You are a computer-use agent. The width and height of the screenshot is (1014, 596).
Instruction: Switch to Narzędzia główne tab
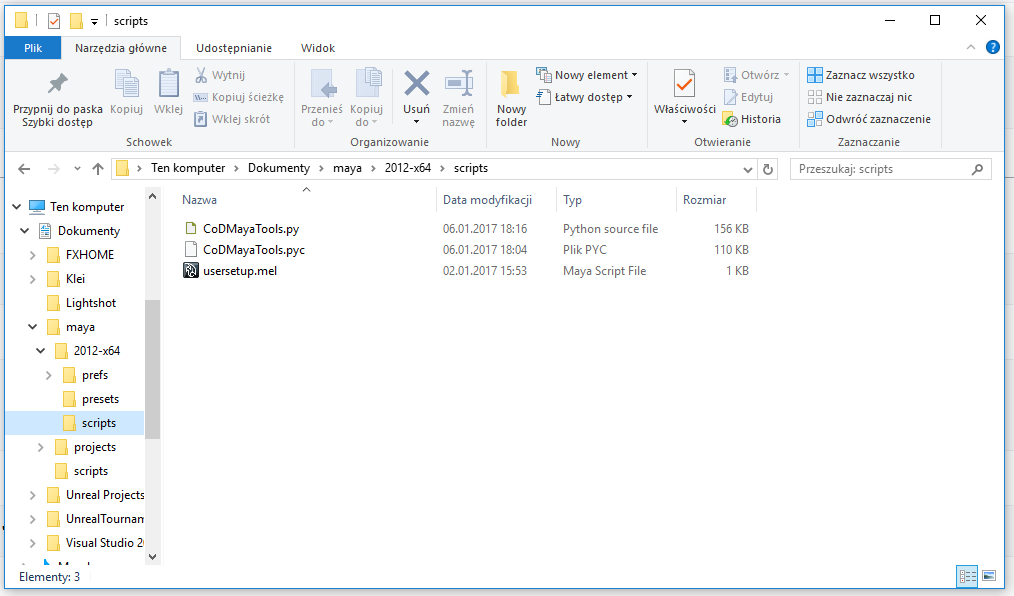pyautogui.click(x=121, y=48)
